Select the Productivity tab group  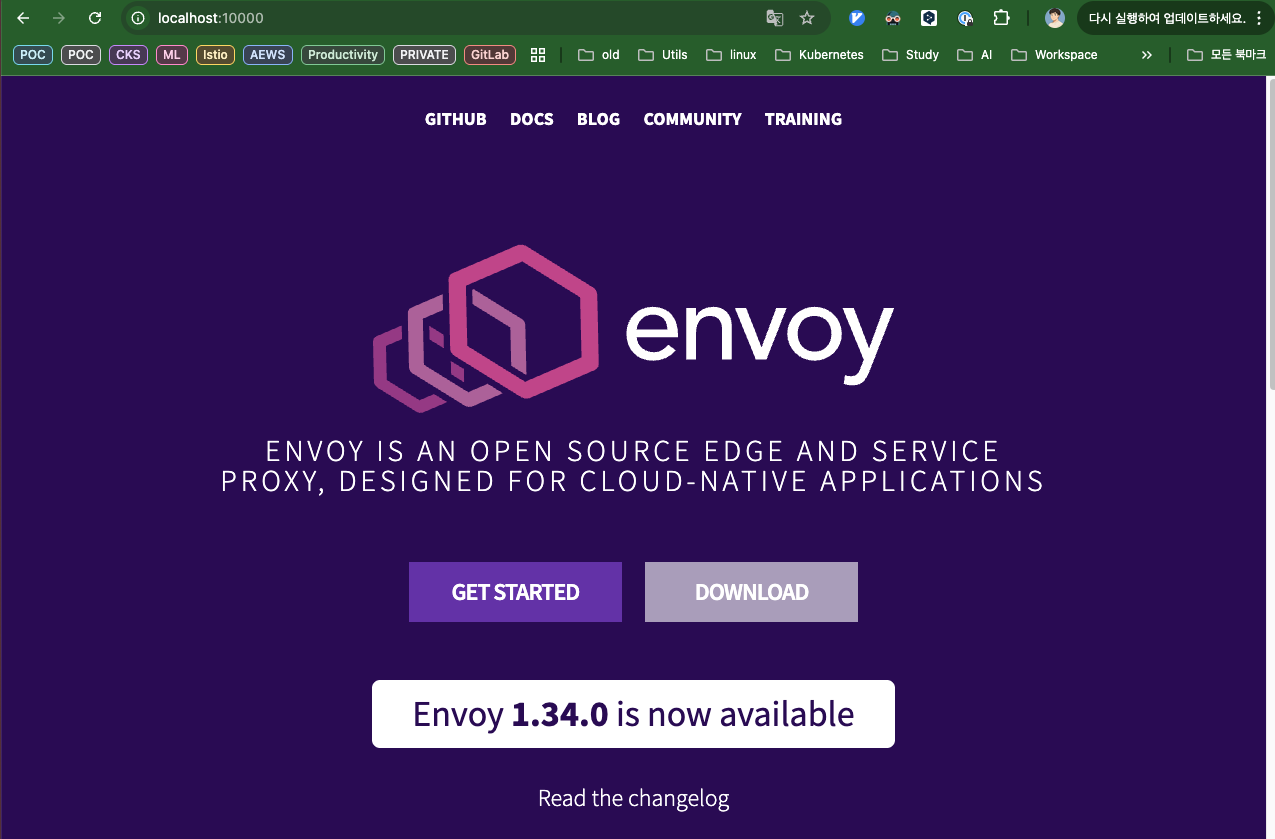(x=343, y=55)
